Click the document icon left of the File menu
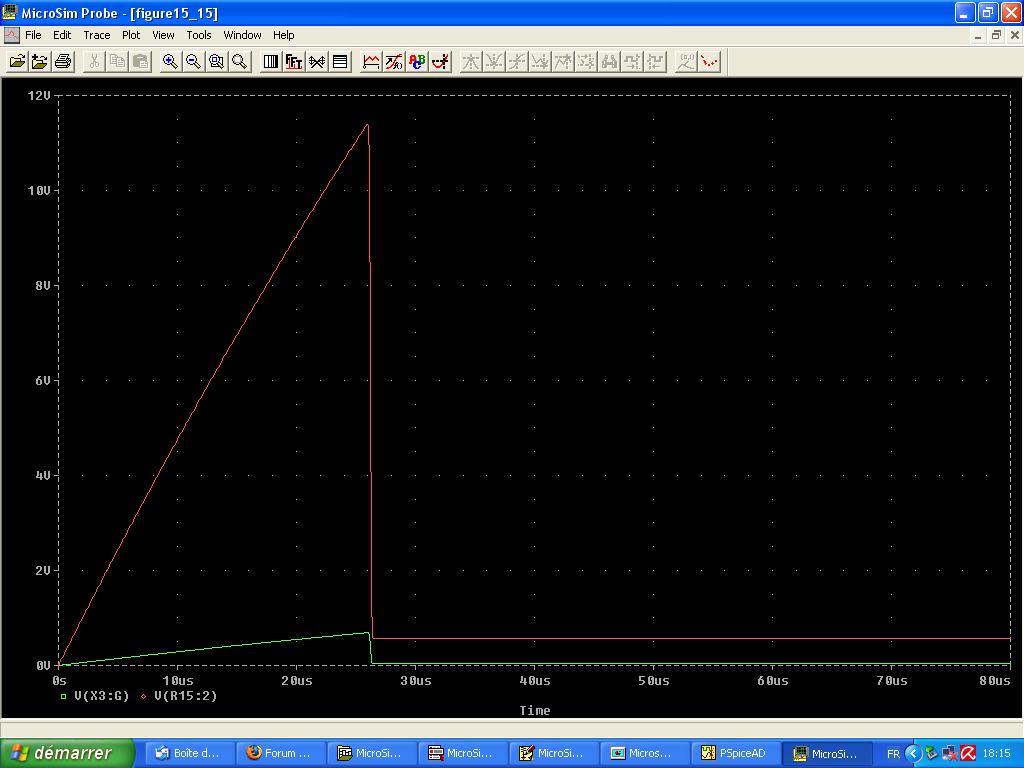The height and width of the screenshot is (768, 1024). click(x=11, y=35)
